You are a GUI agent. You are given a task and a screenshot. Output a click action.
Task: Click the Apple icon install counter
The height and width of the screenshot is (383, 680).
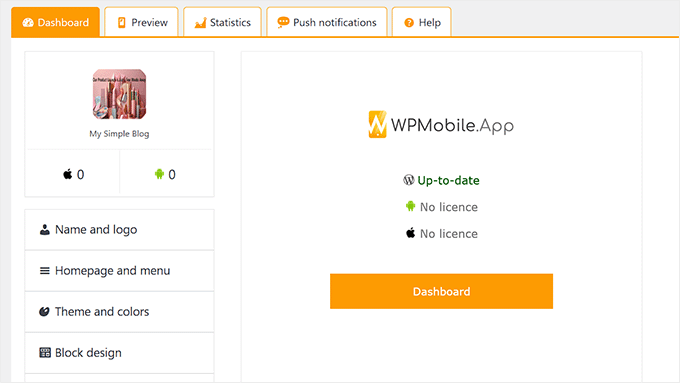[x=73, y=174]
